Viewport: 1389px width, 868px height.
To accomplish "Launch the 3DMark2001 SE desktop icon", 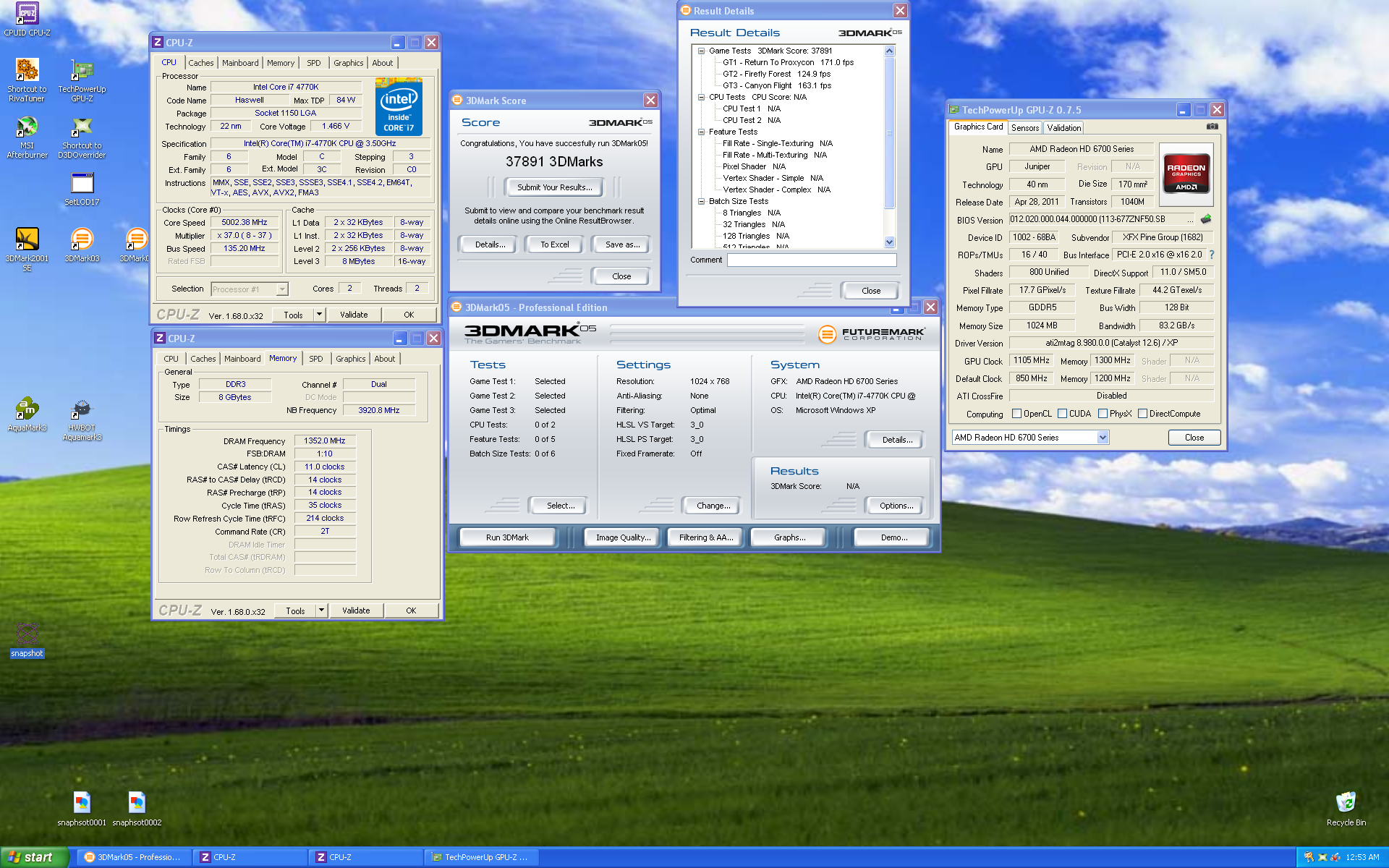I will coord(27,248).
